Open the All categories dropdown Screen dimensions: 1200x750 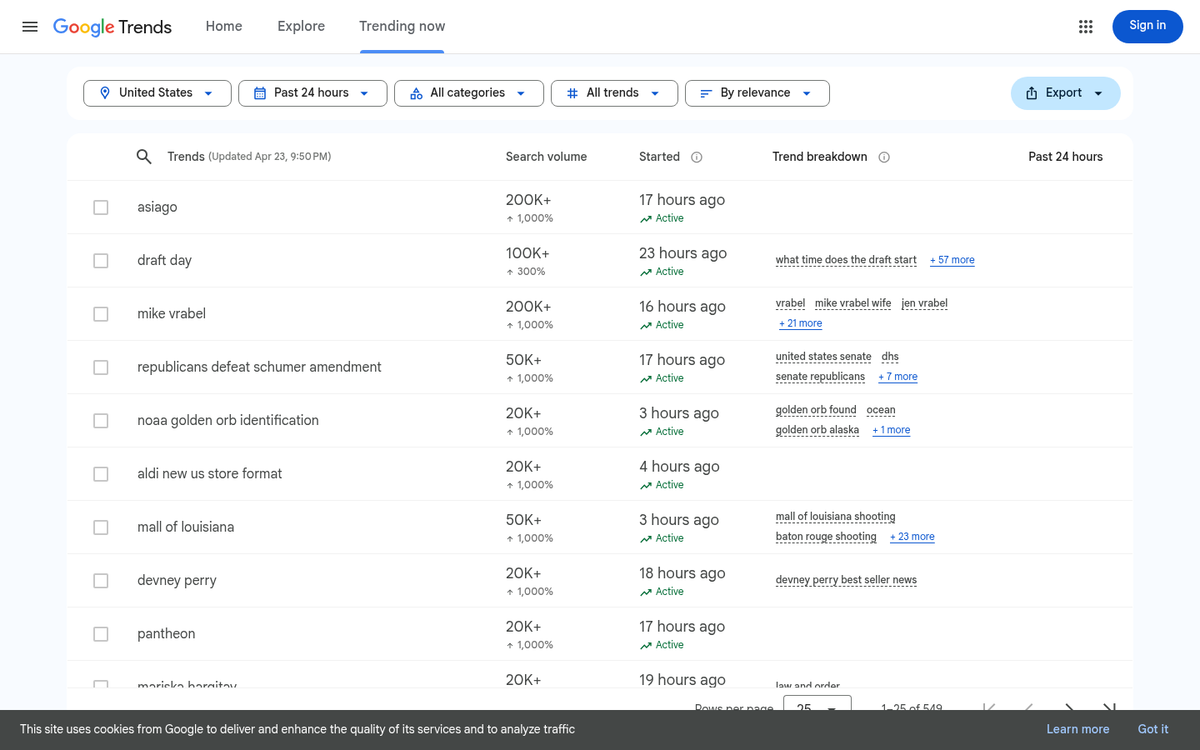coord(468,93)
